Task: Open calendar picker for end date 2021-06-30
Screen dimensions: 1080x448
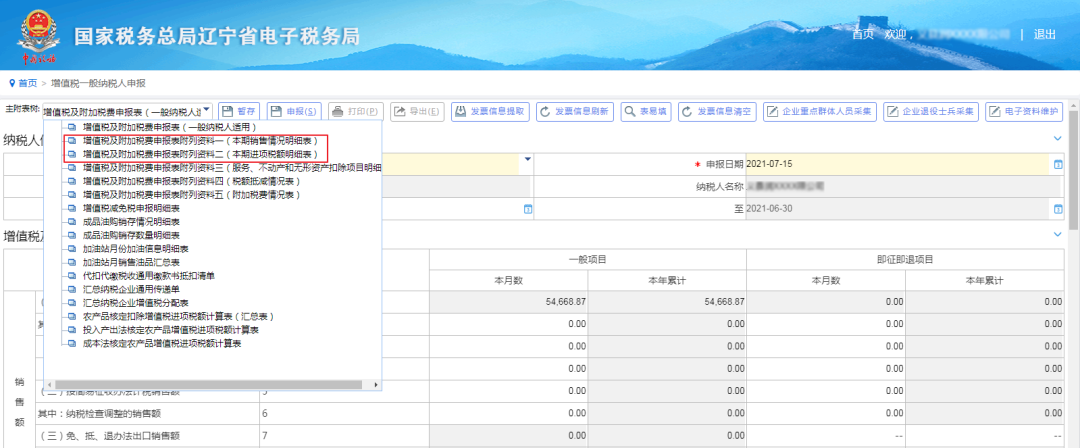Action: point(1058,209)
